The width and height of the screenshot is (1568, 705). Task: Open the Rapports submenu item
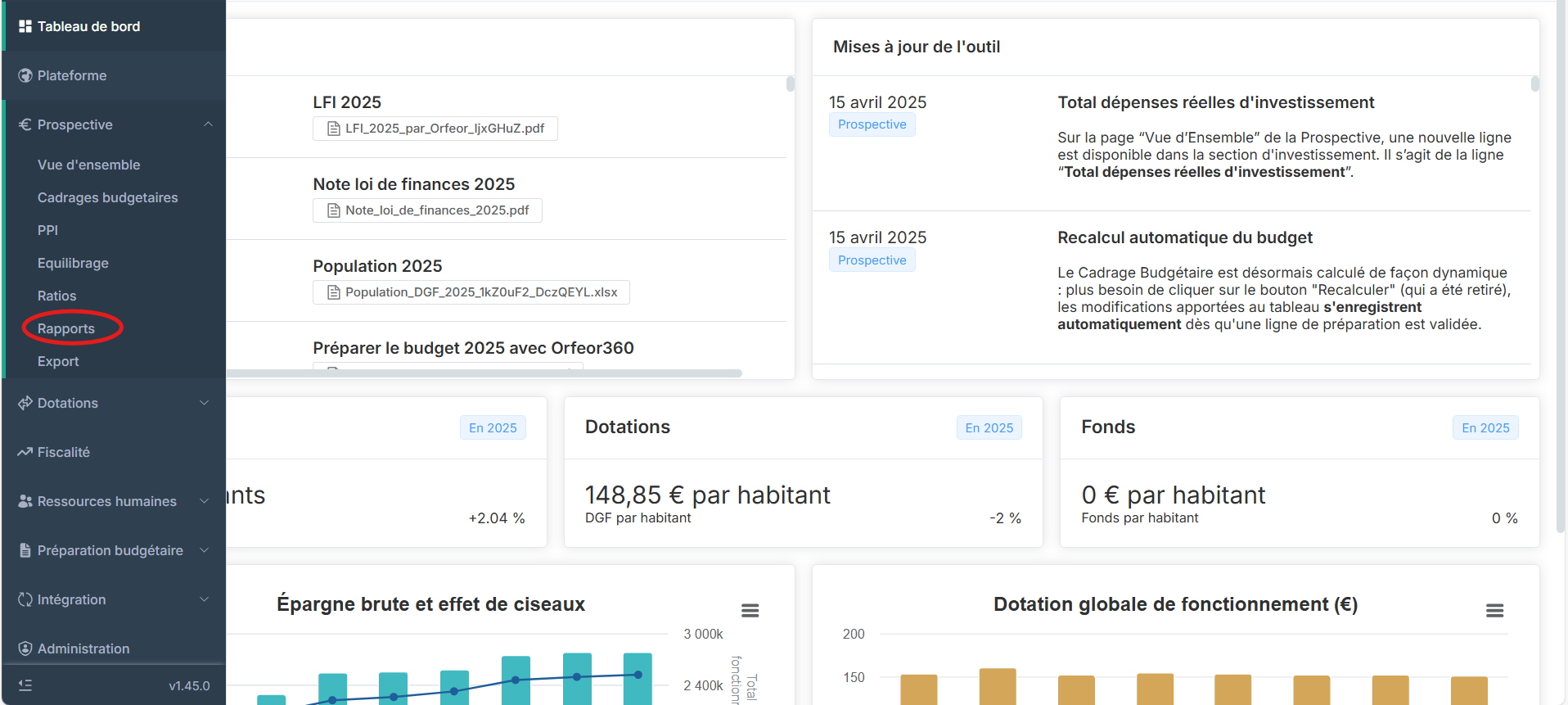click(x=66, y=328)
